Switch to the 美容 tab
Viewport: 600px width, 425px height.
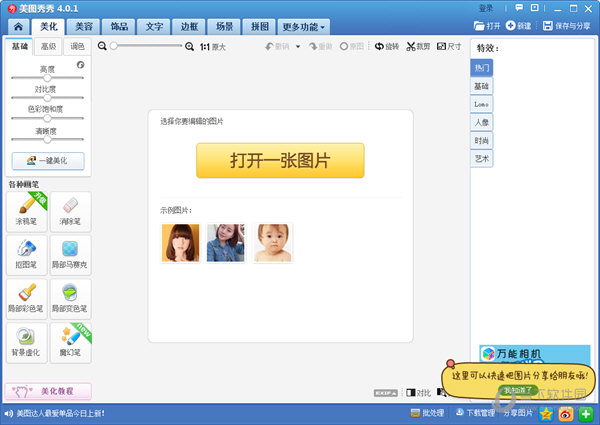click(x=84, y=26)
